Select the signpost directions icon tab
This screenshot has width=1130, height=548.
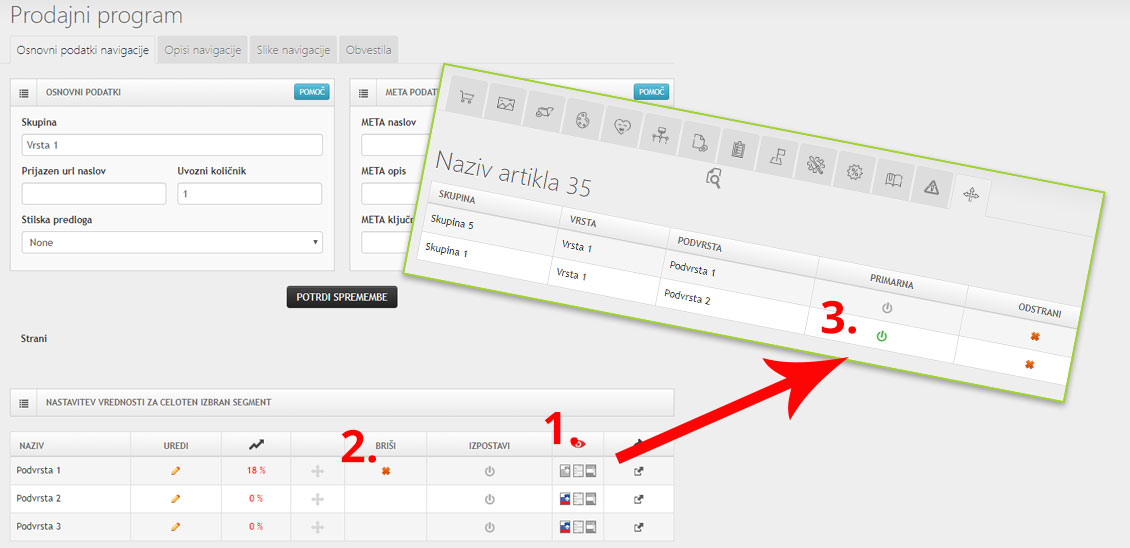971,195
